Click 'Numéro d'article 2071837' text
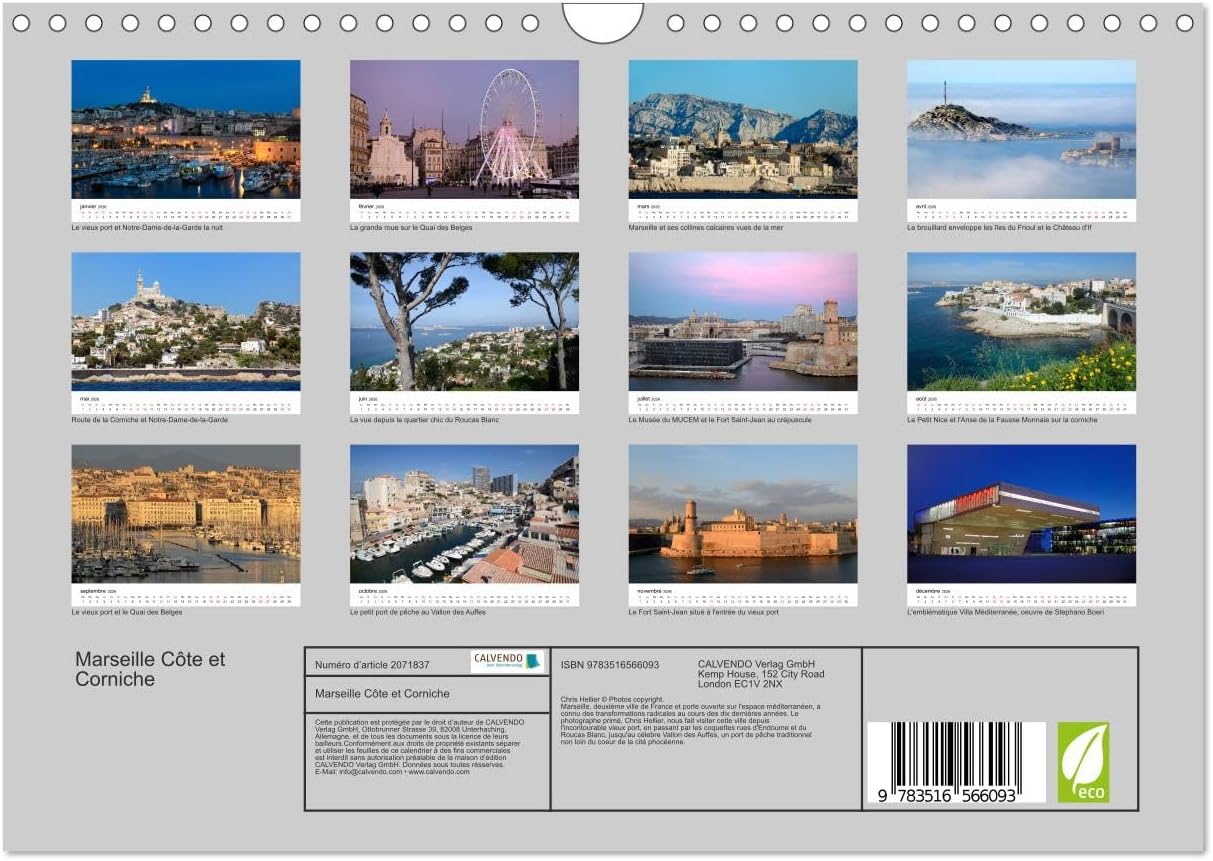This screenshot has width=1213, height=861. (372, 664)
